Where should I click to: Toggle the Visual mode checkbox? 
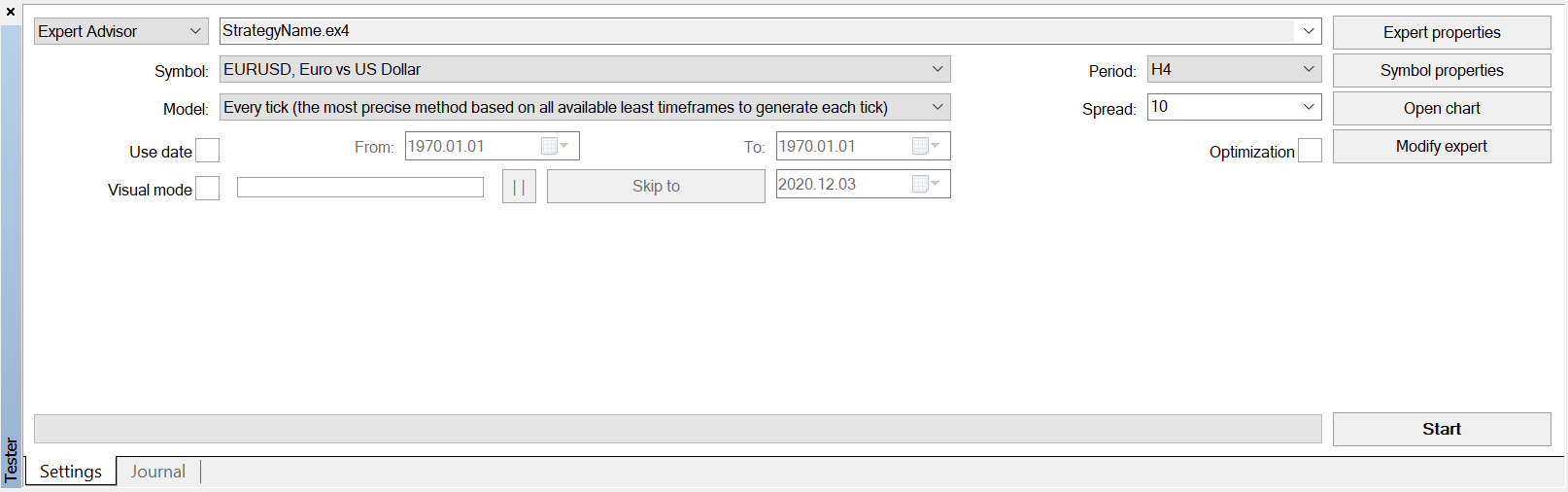[208, 189]
